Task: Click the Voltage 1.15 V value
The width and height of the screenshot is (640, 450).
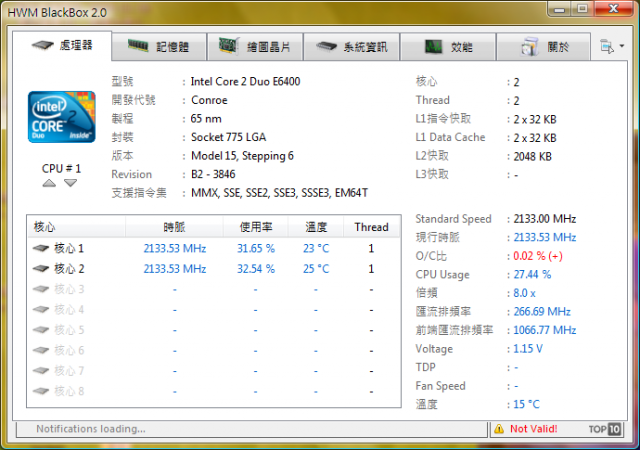Action: click(x=528, y=349)
